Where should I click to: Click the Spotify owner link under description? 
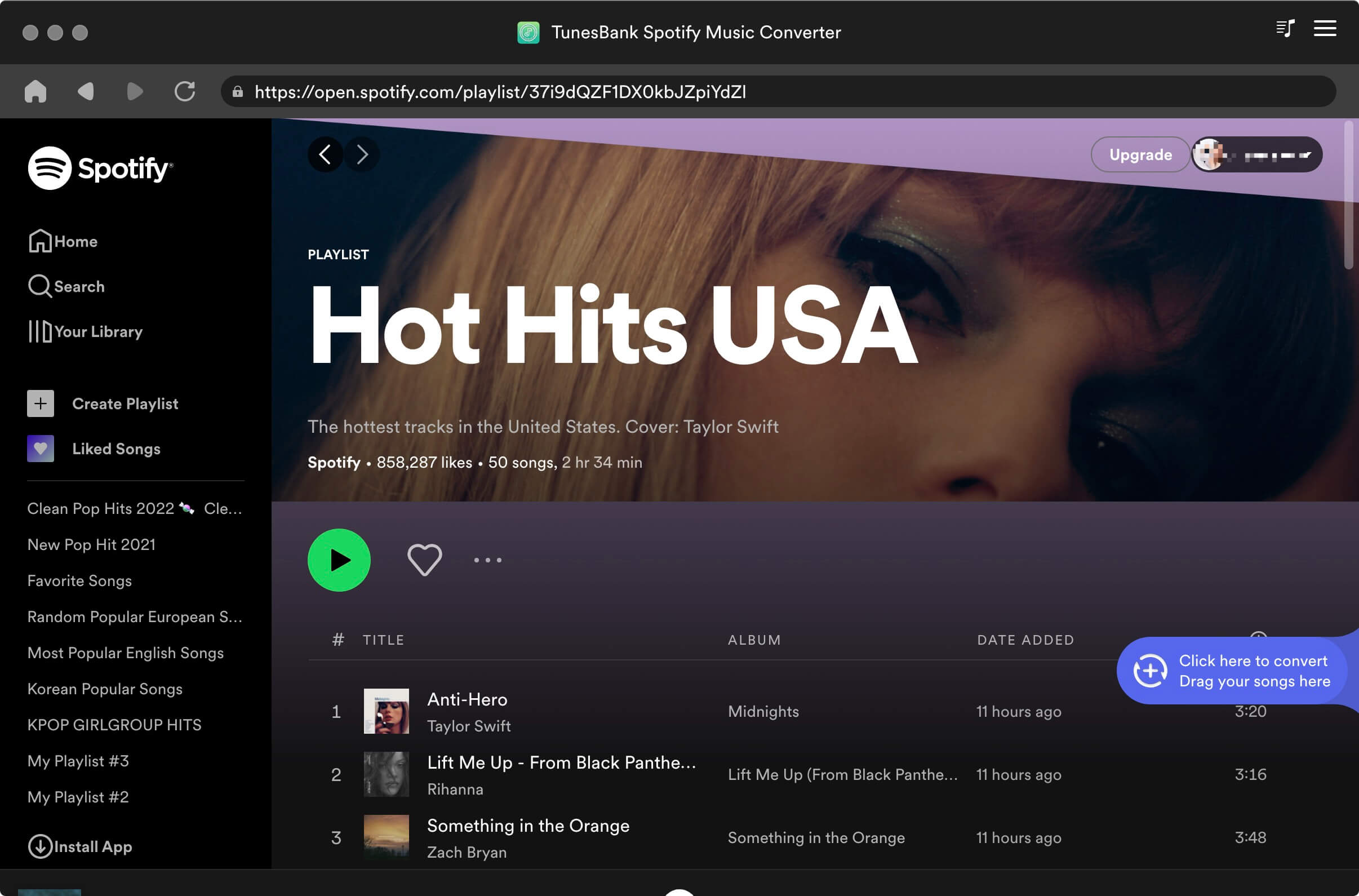point(334,462)
